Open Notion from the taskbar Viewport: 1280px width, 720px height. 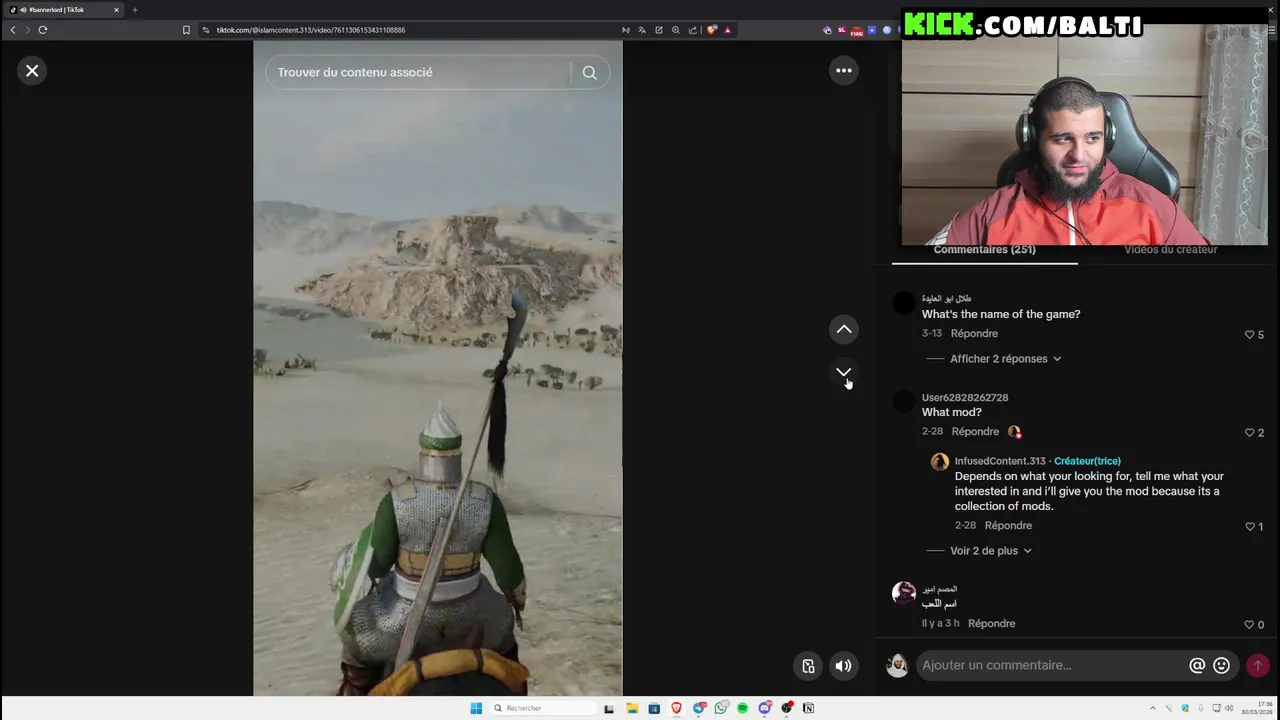[808, 708]
